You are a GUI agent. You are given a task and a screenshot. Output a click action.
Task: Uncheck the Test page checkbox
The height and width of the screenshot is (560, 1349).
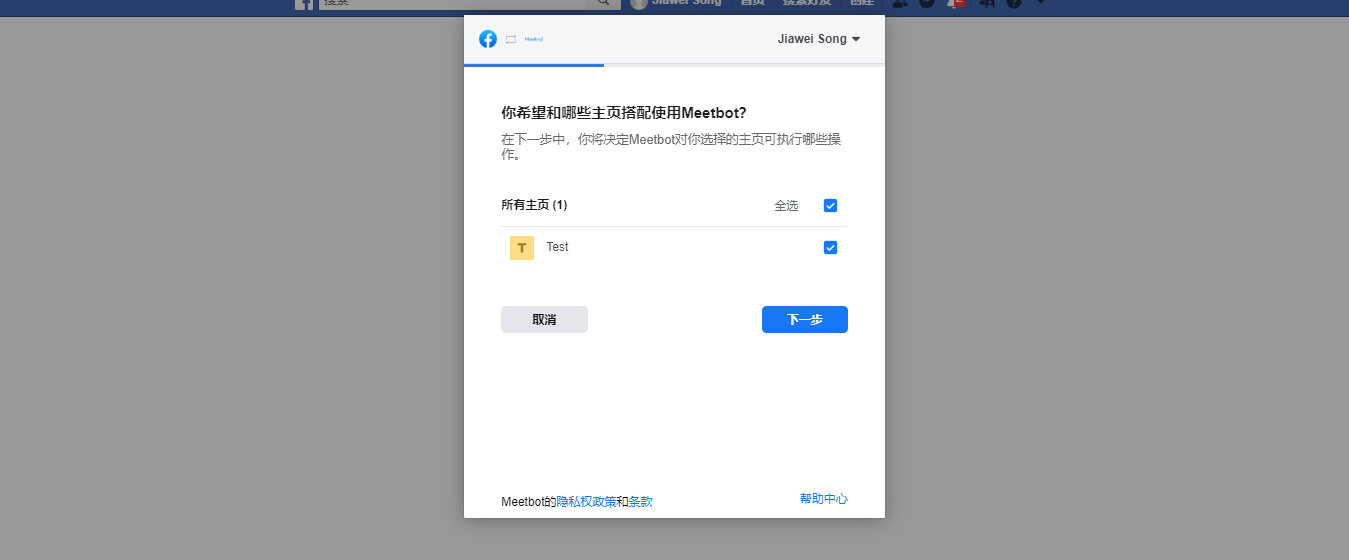click(x=830, y=248)
